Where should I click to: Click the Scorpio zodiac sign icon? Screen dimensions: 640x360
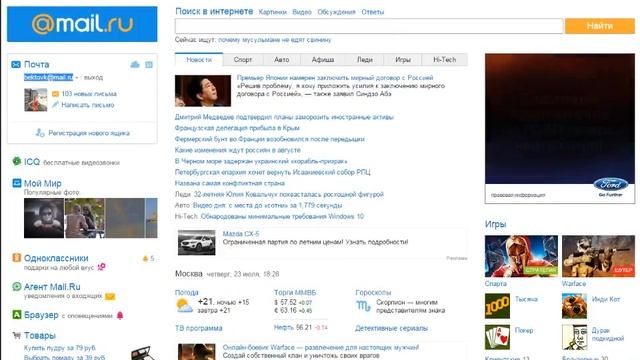click(364, 306)
